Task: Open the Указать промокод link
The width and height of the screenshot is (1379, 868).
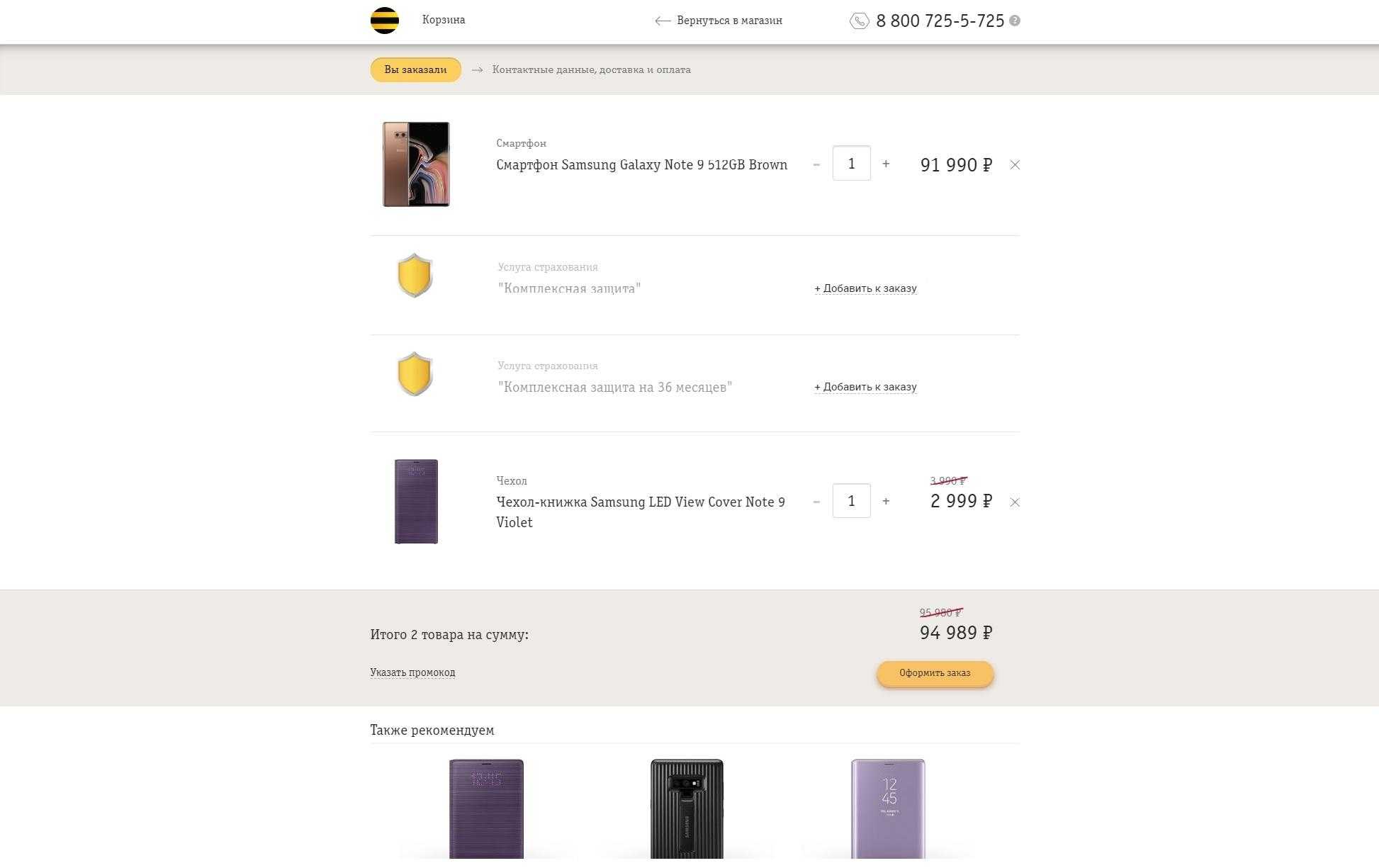Action: click(x=412, y=672)
